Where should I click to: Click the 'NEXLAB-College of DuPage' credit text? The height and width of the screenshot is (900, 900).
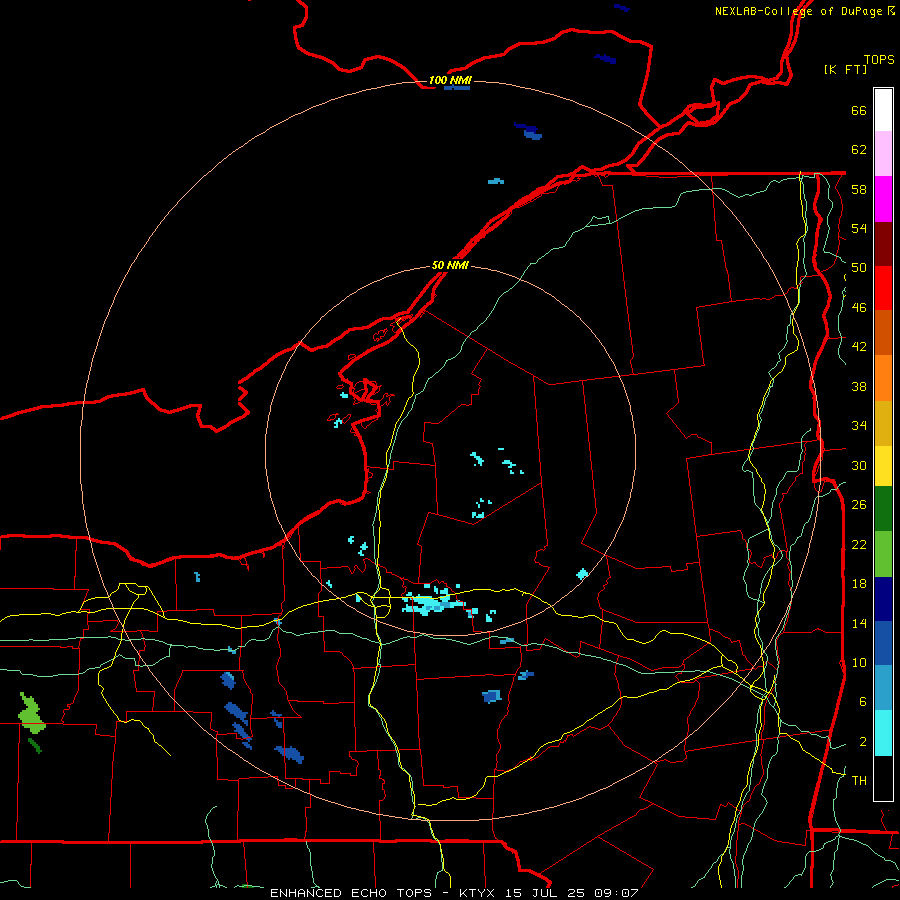click(x=798, y=11)
